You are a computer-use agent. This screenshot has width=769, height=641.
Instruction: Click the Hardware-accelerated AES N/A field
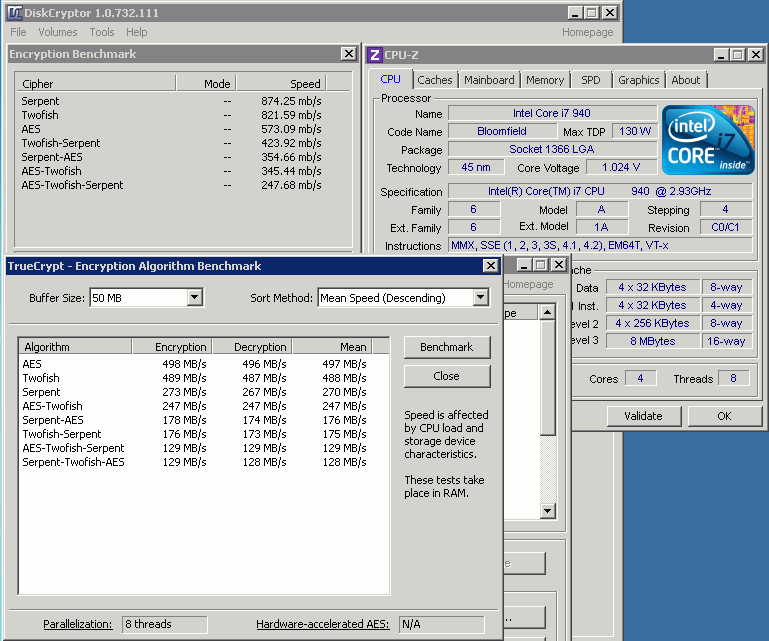click(441, 624)
